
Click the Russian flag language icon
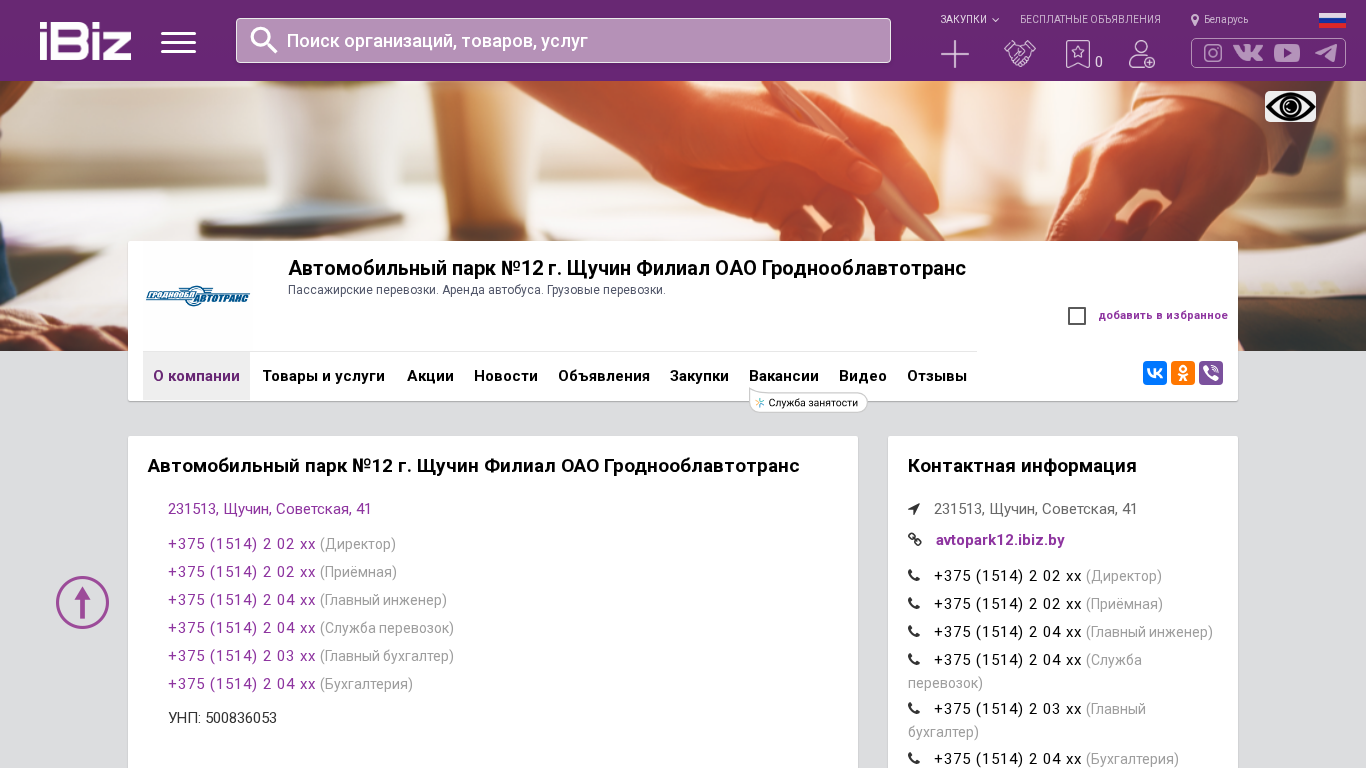click(x=1332, y=20)
